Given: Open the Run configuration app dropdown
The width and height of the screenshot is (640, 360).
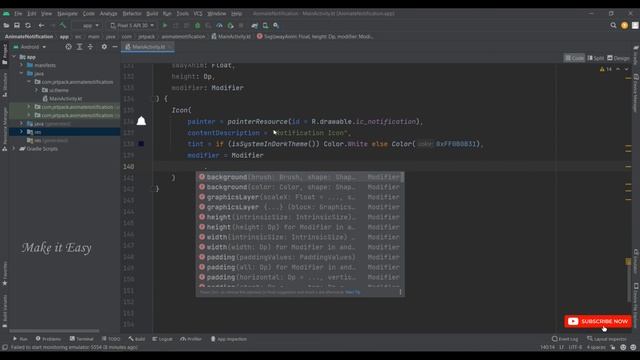Looking at the screenshot, I should [x=86, y=25].
